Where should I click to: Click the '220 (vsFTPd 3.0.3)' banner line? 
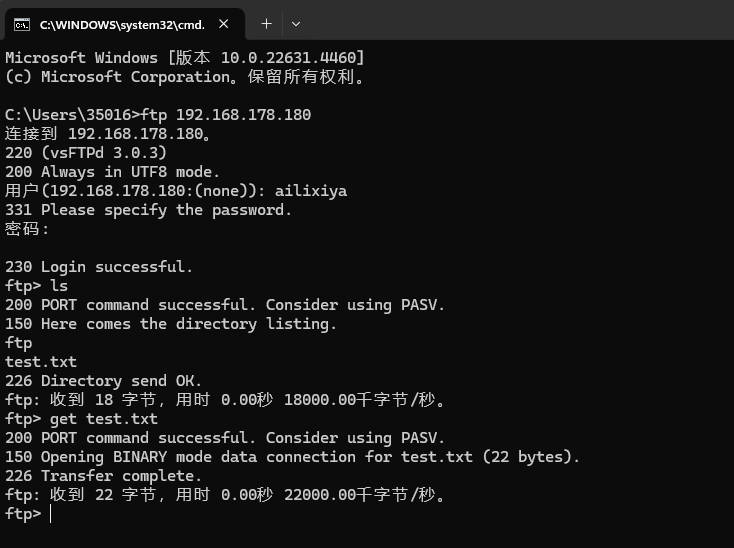pos(85,153)
